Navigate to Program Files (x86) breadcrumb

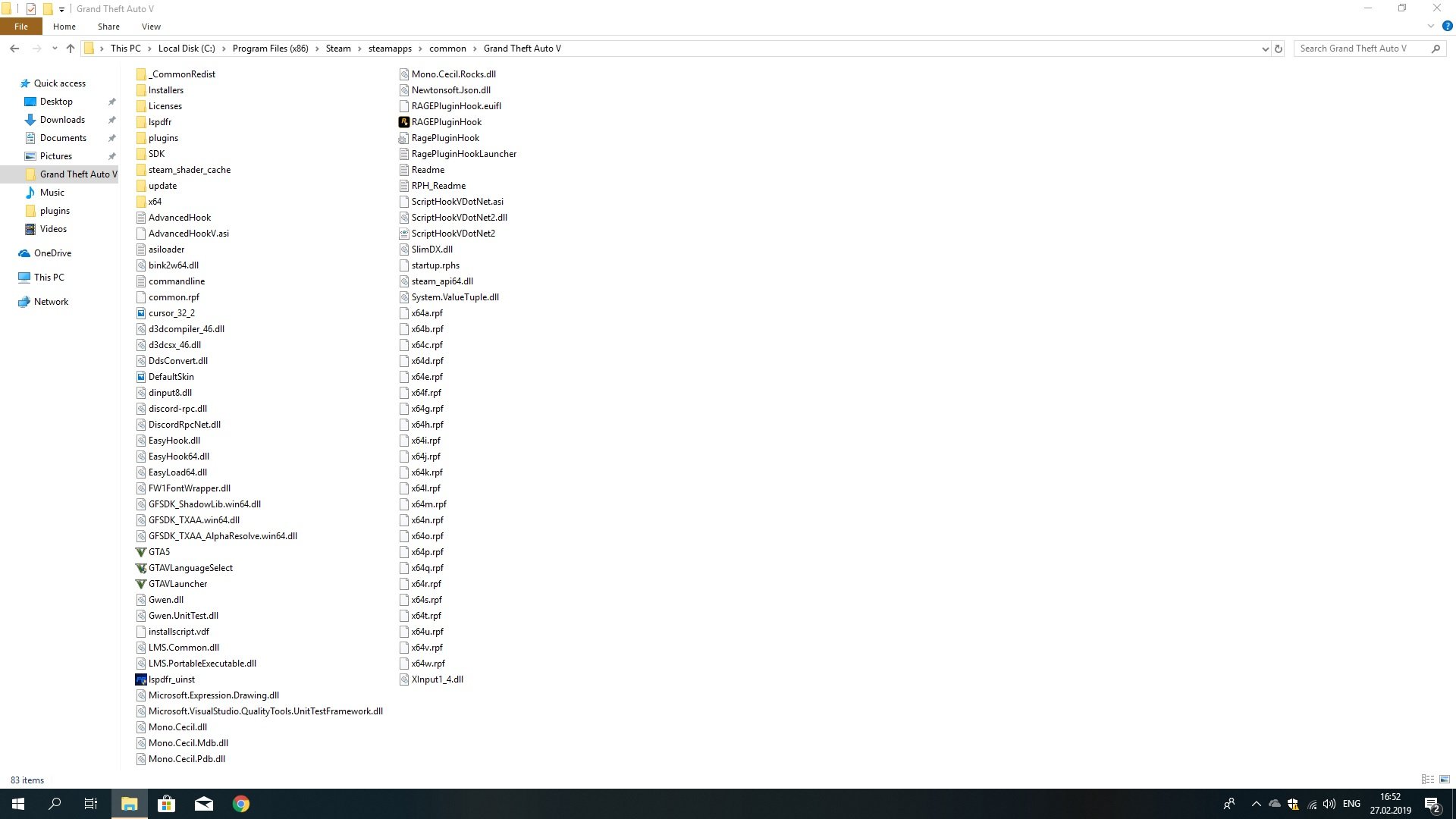[270, 49]
